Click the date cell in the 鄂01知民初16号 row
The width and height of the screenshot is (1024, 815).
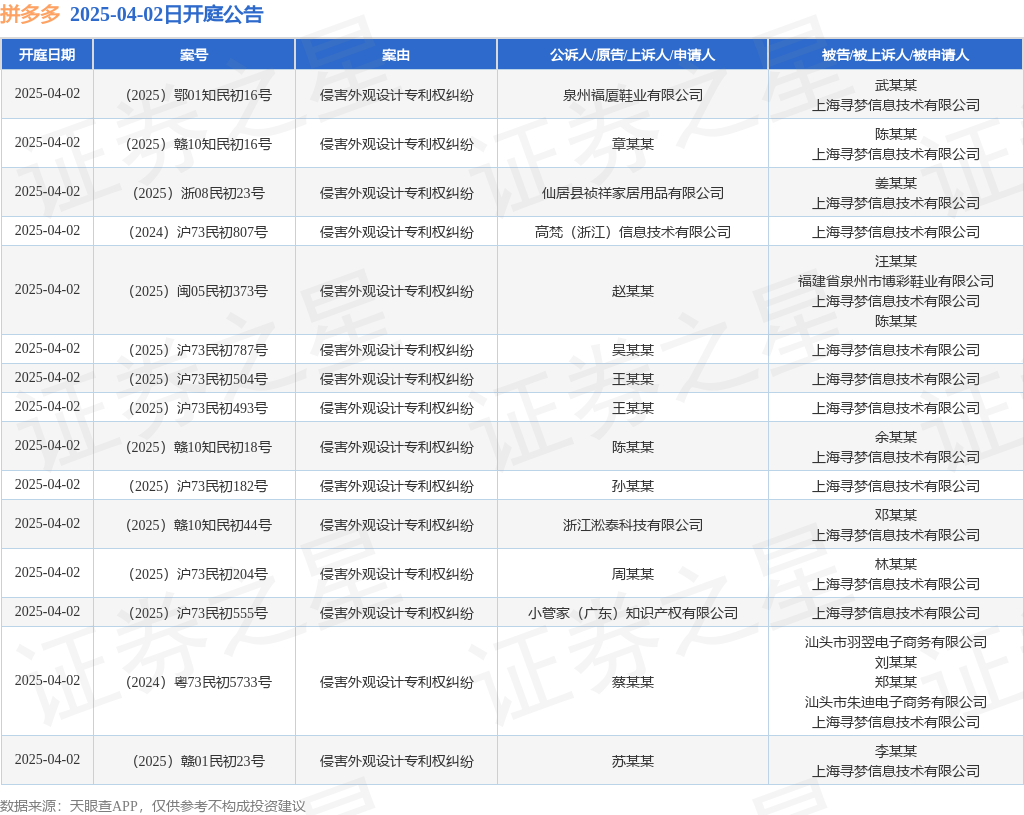click(47, 93)
